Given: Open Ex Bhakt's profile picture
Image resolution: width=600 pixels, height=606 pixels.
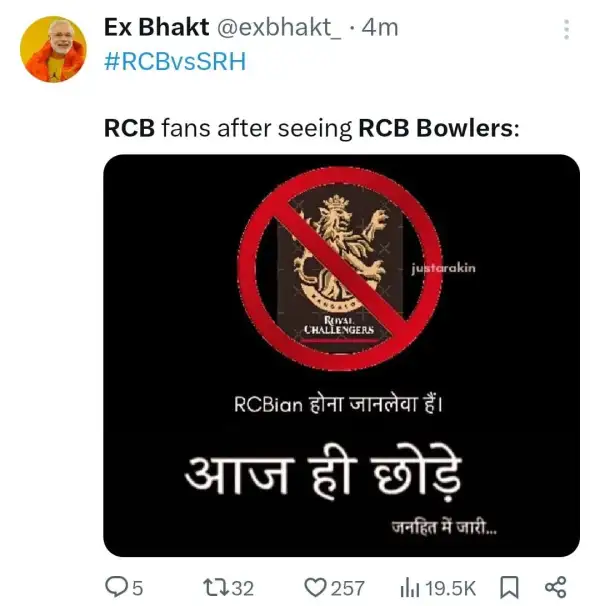Looking at the screenshot, I should coord(53,49).
